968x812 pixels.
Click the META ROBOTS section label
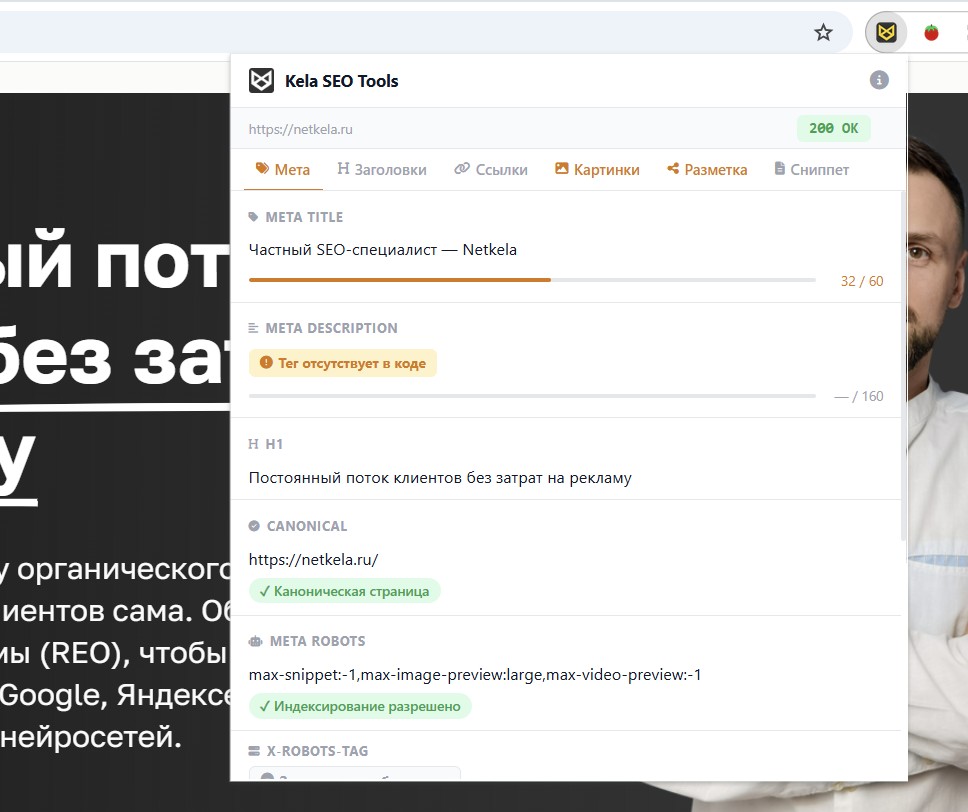coord(317,642)
